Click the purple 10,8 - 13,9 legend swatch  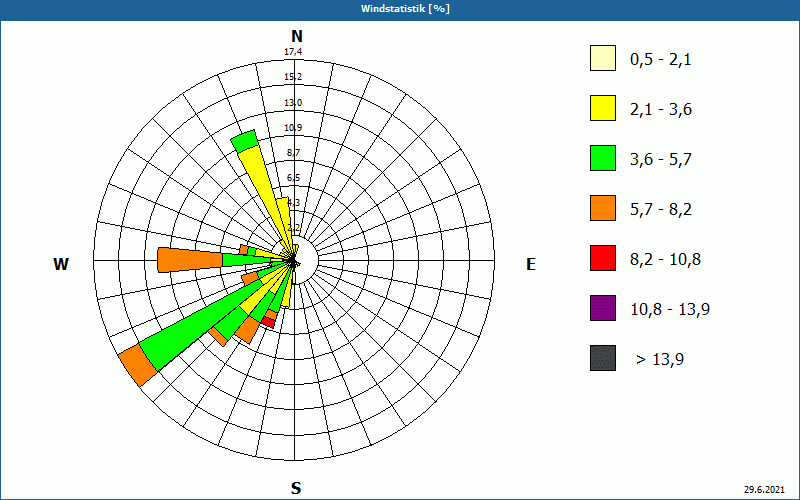coord(603,308)
